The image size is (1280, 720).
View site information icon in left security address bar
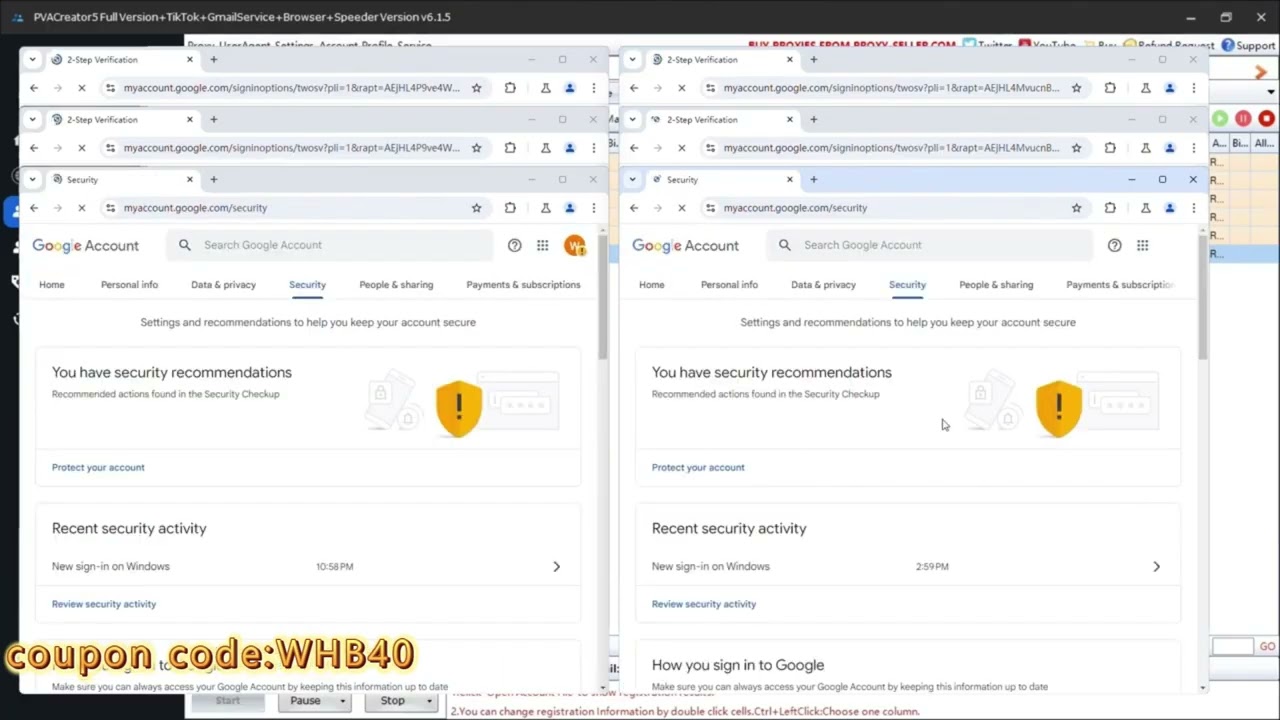[x=110, y=208]
